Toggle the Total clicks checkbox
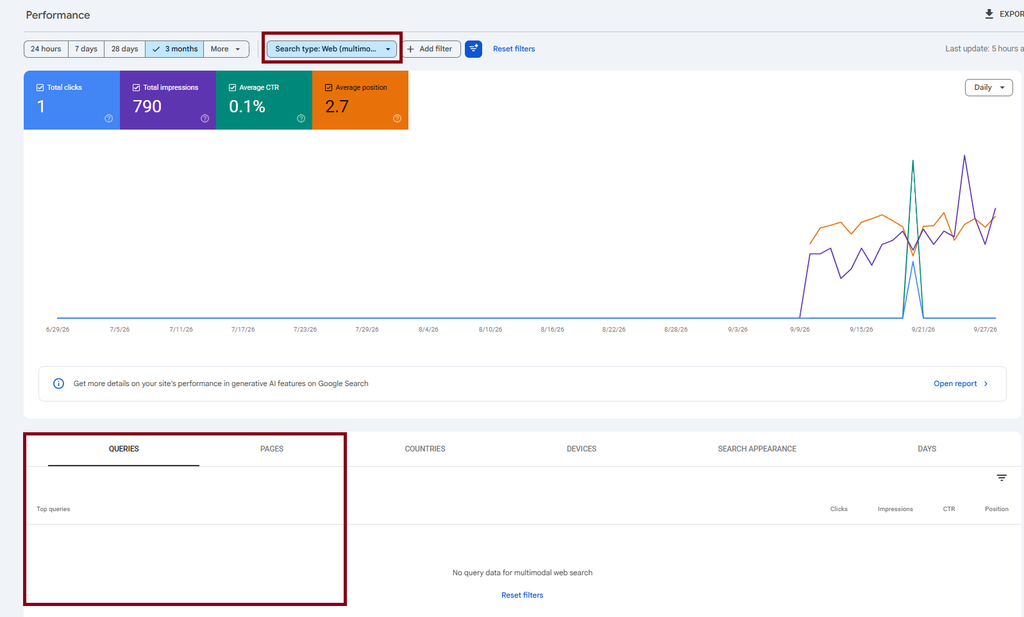1024x617 pixels. (x=40, y=87)
